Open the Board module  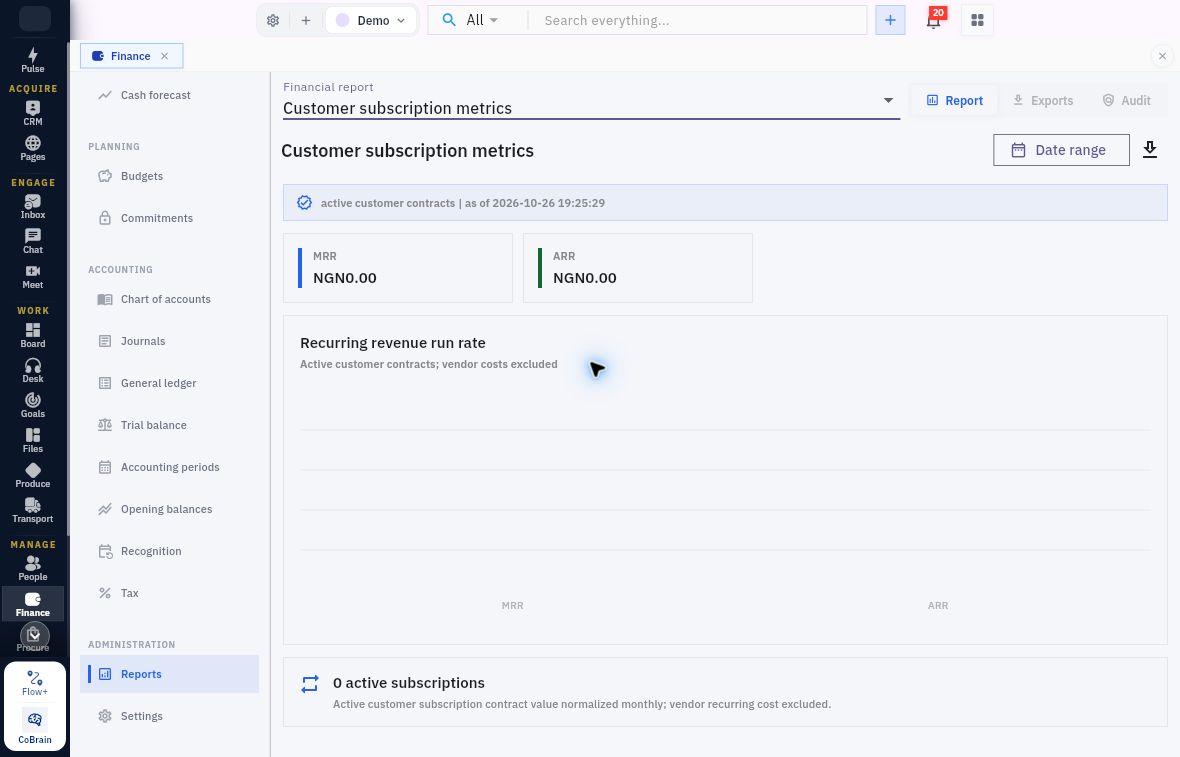(x=32, y=336)
